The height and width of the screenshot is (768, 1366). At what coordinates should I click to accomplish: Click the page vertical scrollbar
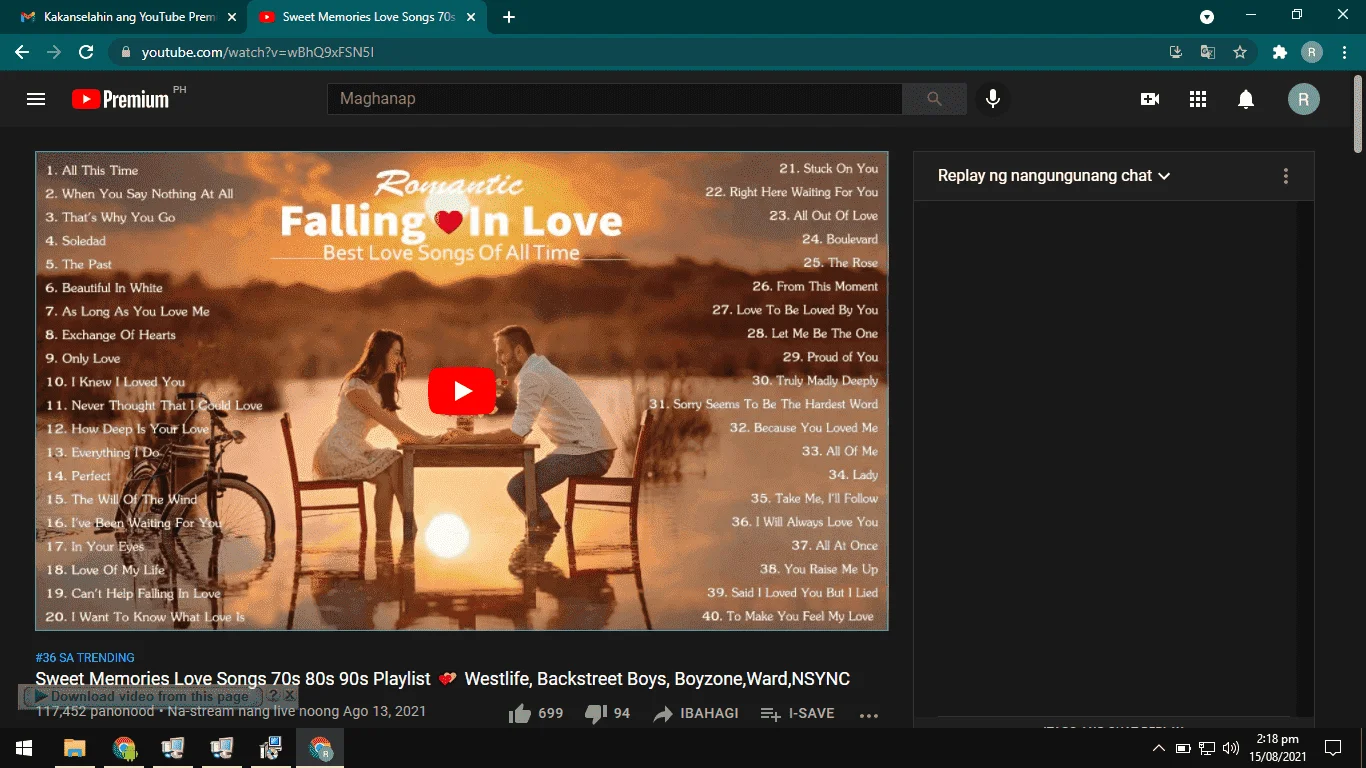point(1358,113)
